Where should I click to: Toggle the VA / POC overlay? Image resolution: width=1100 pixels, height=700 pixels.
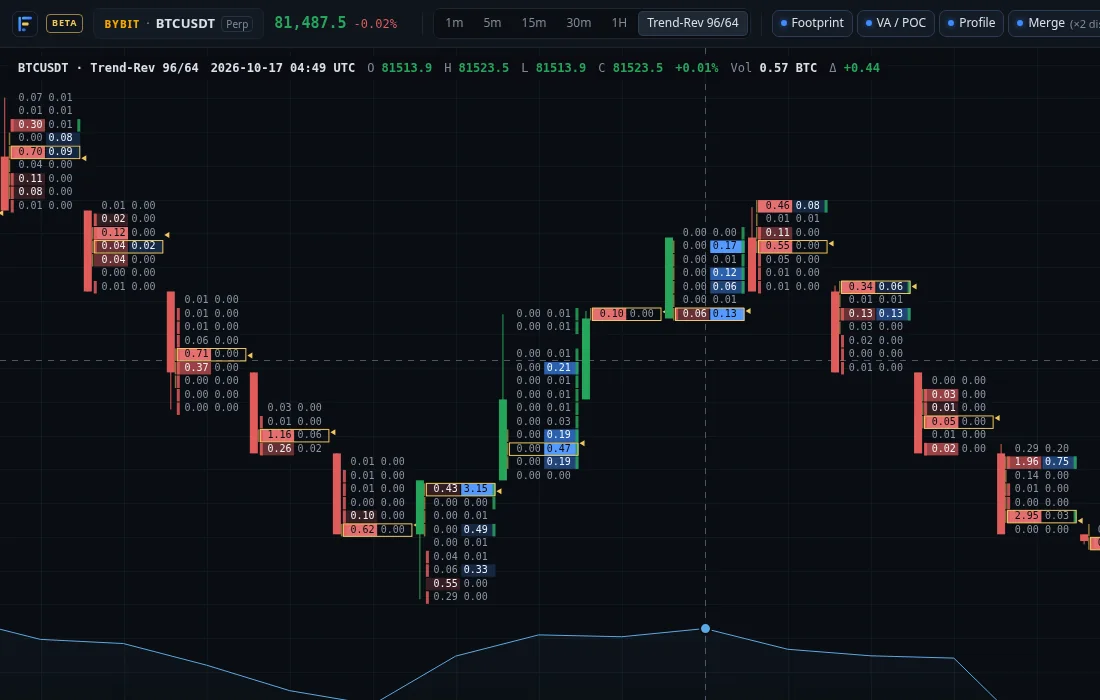coord(896,23)
